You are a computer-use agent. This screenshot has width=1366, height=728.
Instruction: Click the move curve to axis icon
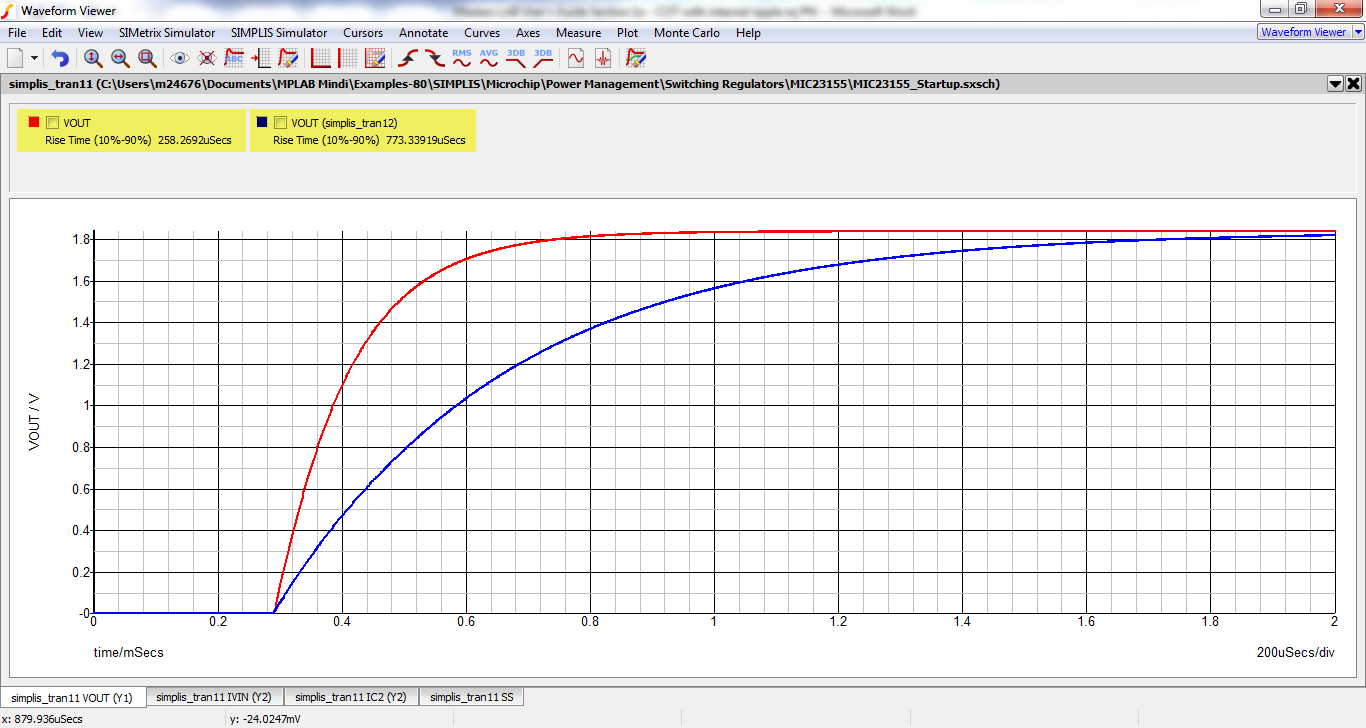[261, 58]
